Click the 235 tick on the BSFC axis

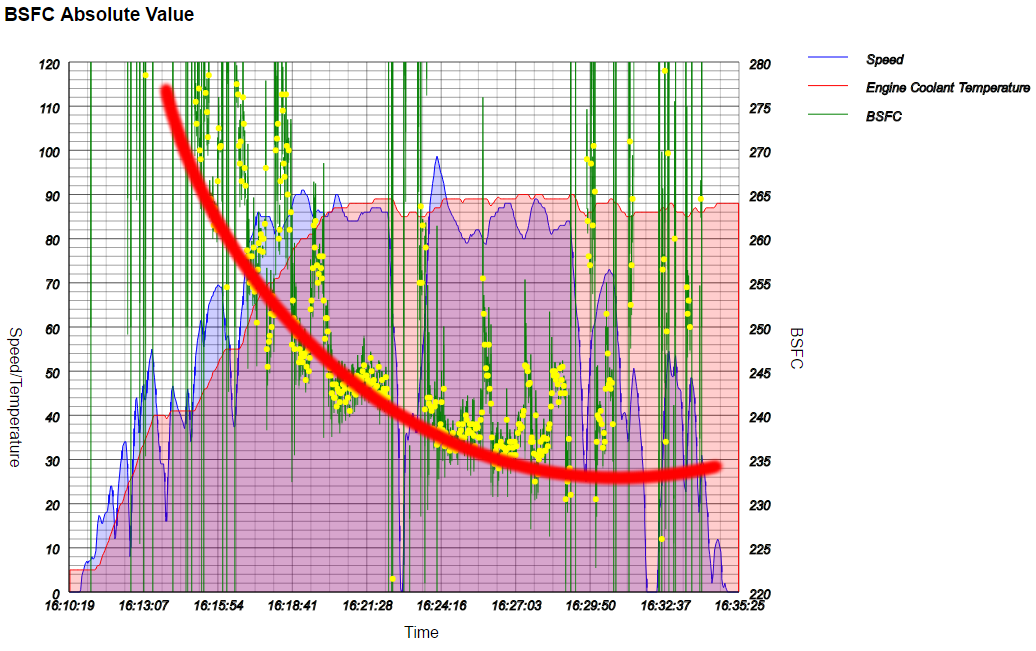click(x=760, y=461)
